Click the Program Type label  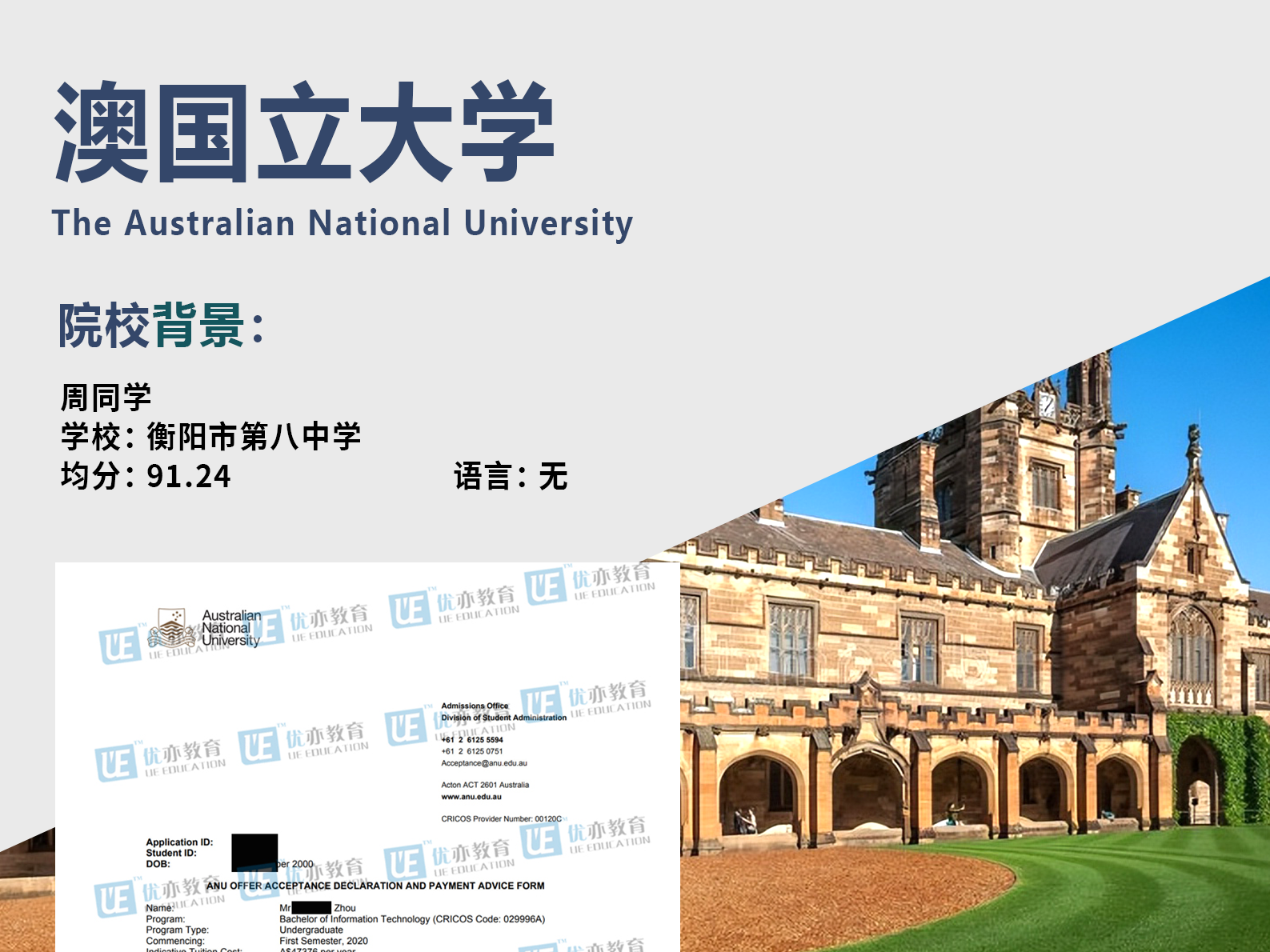(x=177, y=930)
